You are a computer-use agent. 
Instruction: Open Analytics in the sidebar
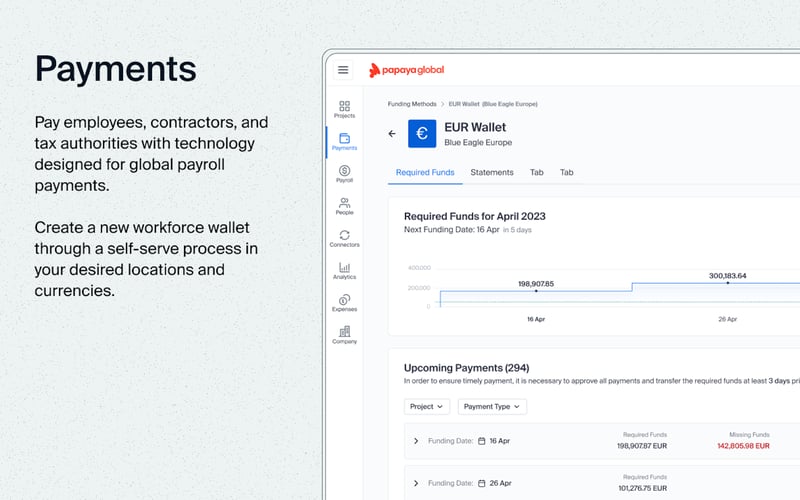(x=344, y=271)
